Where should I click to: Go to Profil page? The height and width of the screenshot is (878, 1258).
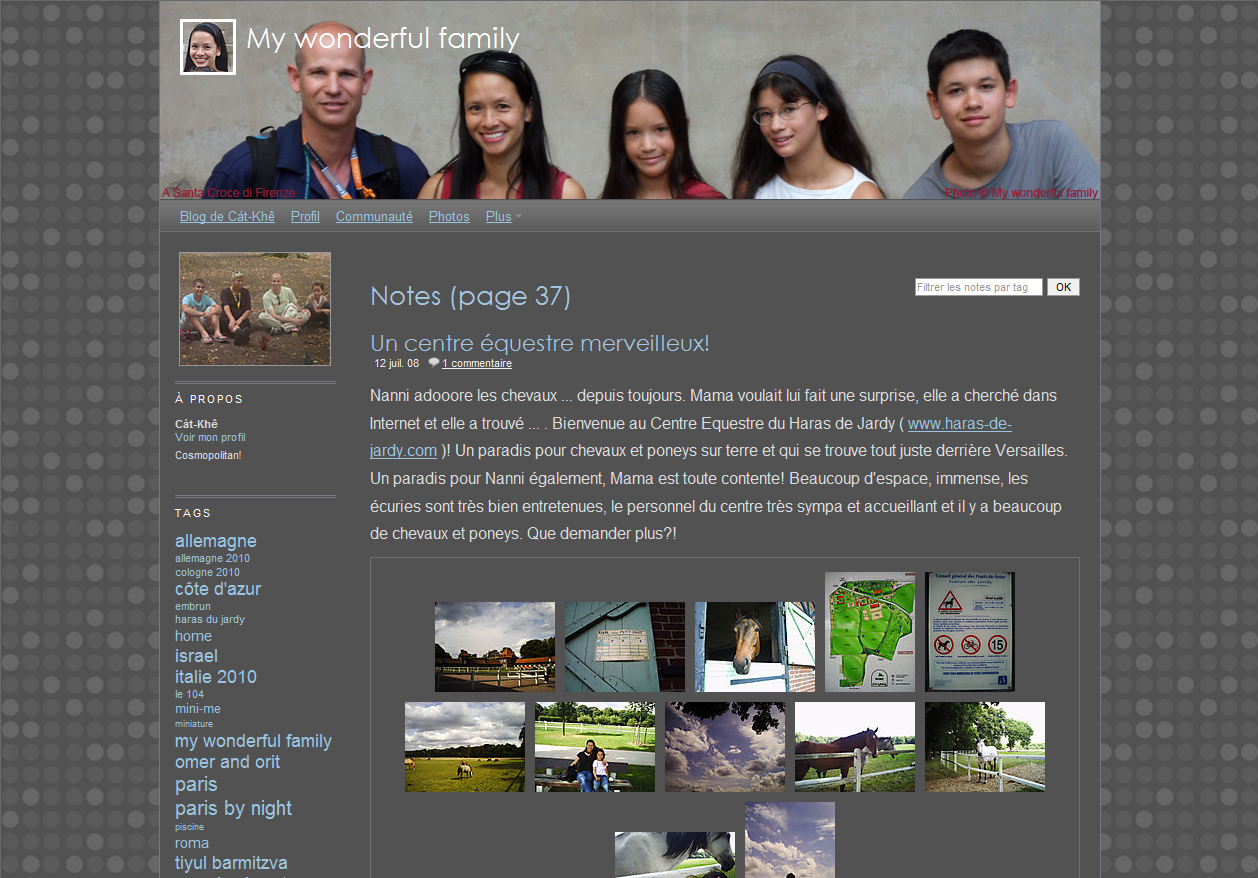point(305,217)
